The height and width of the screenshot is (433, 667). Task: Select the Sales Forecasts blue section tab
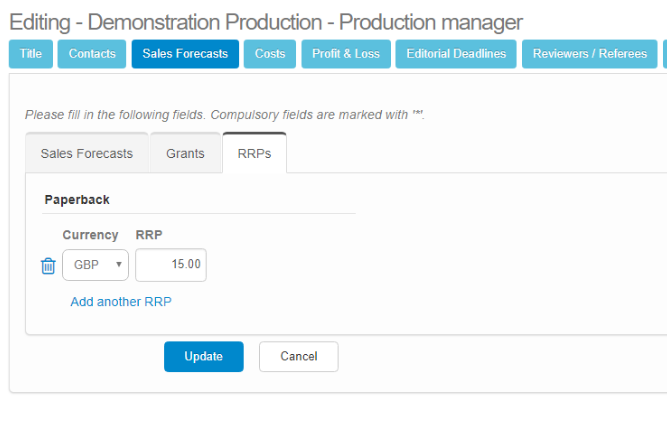(x=185, y=54)
